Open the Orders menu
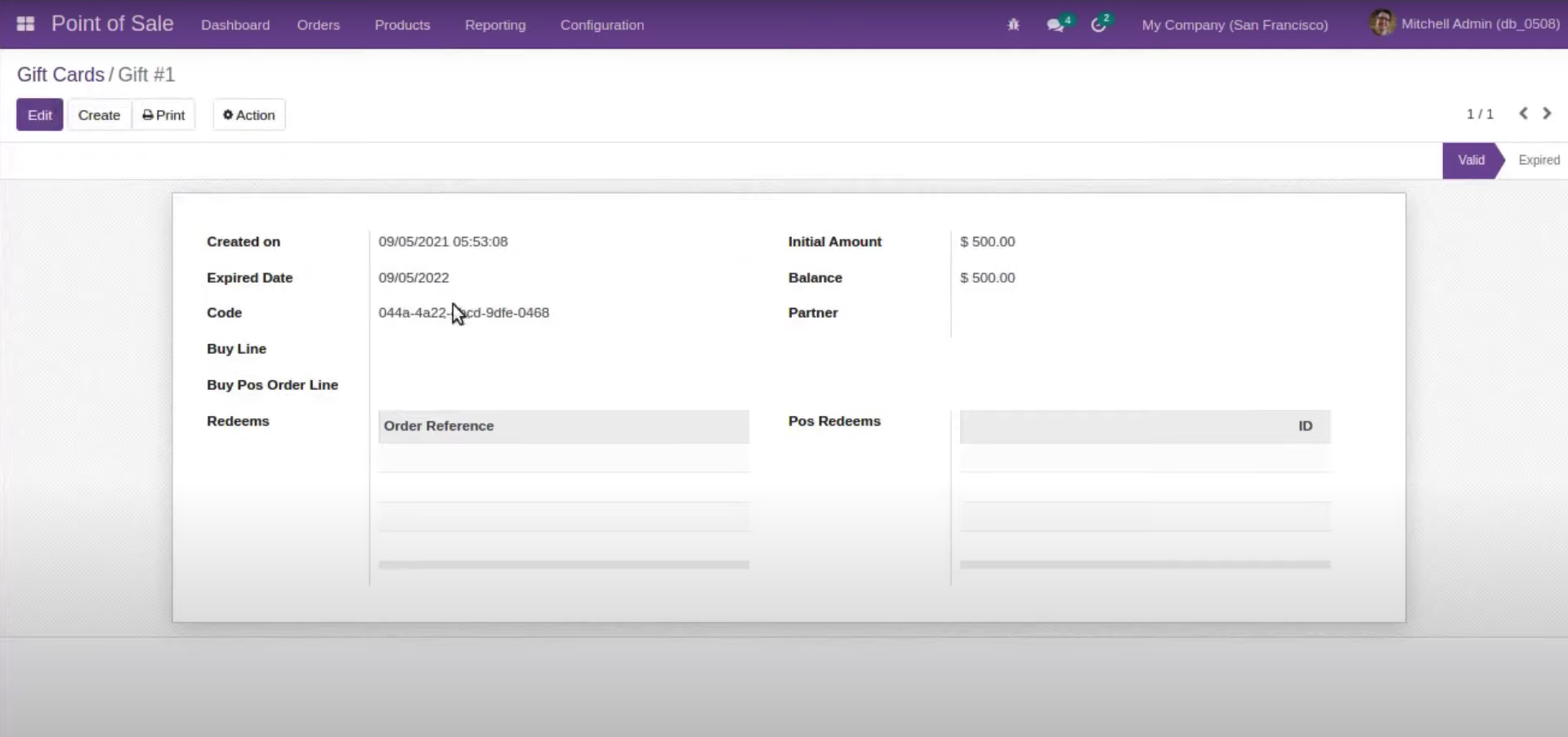Viewport: 1568px width, 737px height. coord(318,25)
